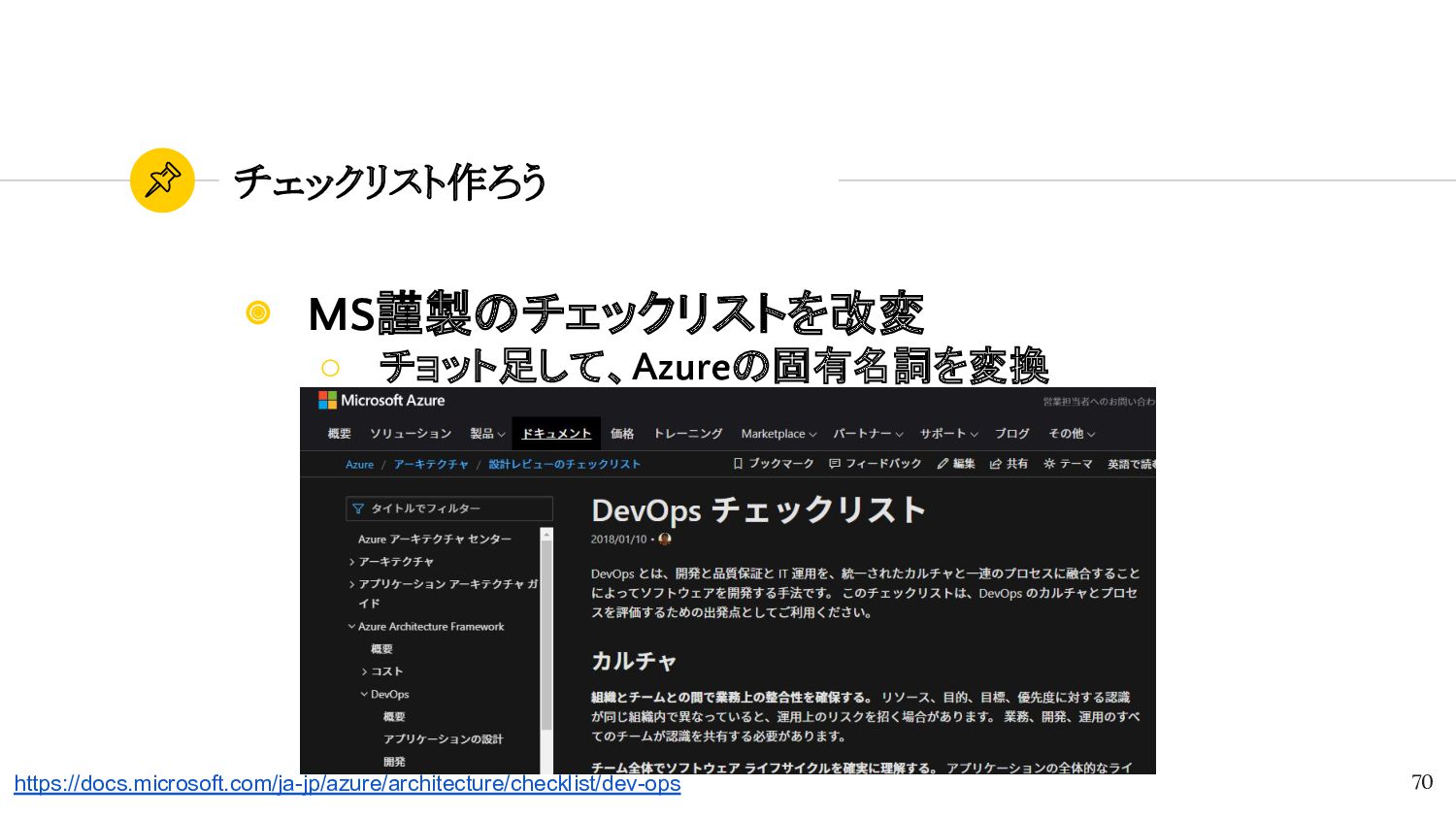Open the パートナー dropdown menu
The width and height of the screenshot is (1456, 819).
pyautogui.click(x=868, y=434)
